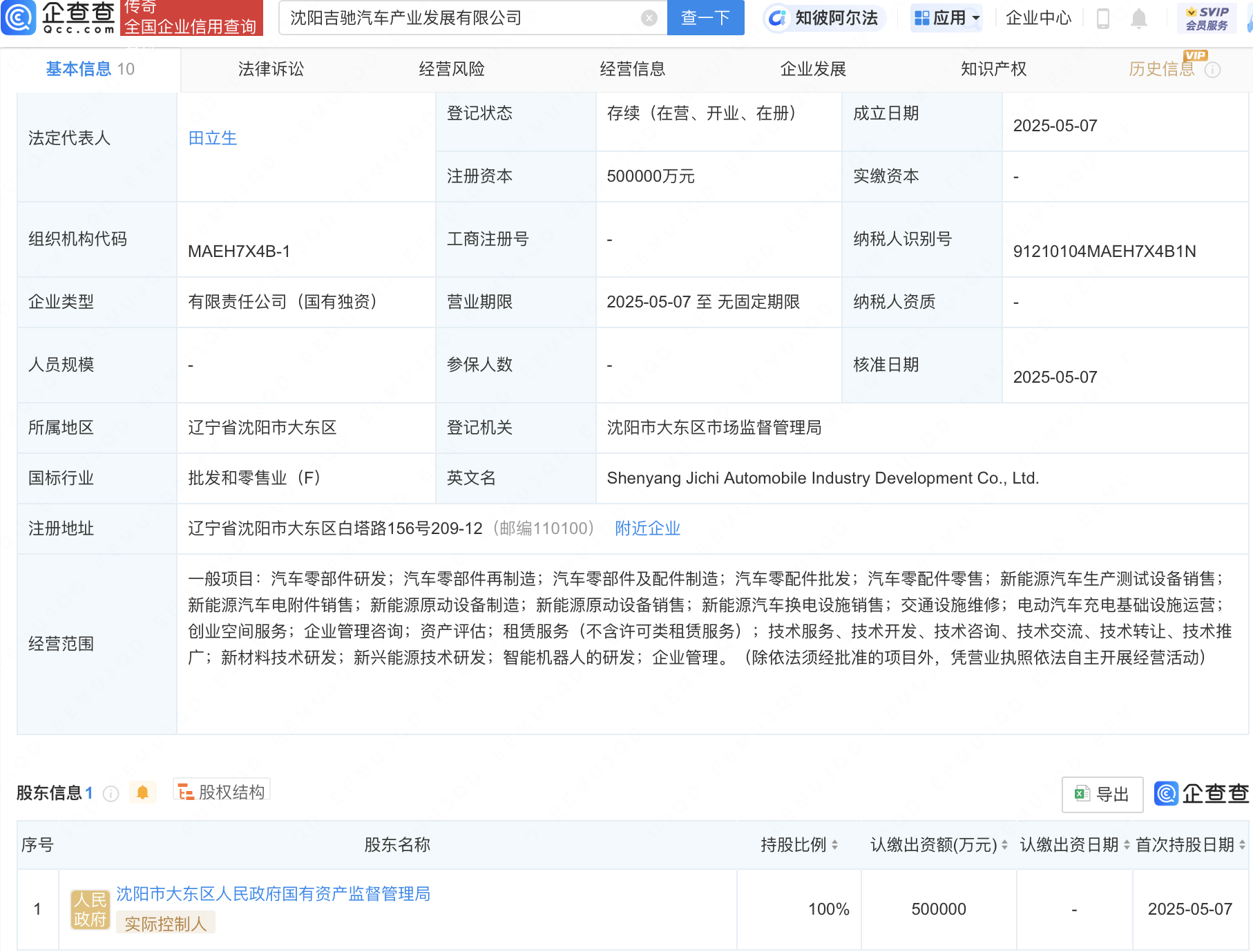Select the subscribed capital 500000 cell
Screen dimensions: 1253x952
pyautogui.click(x=939, y=909)
